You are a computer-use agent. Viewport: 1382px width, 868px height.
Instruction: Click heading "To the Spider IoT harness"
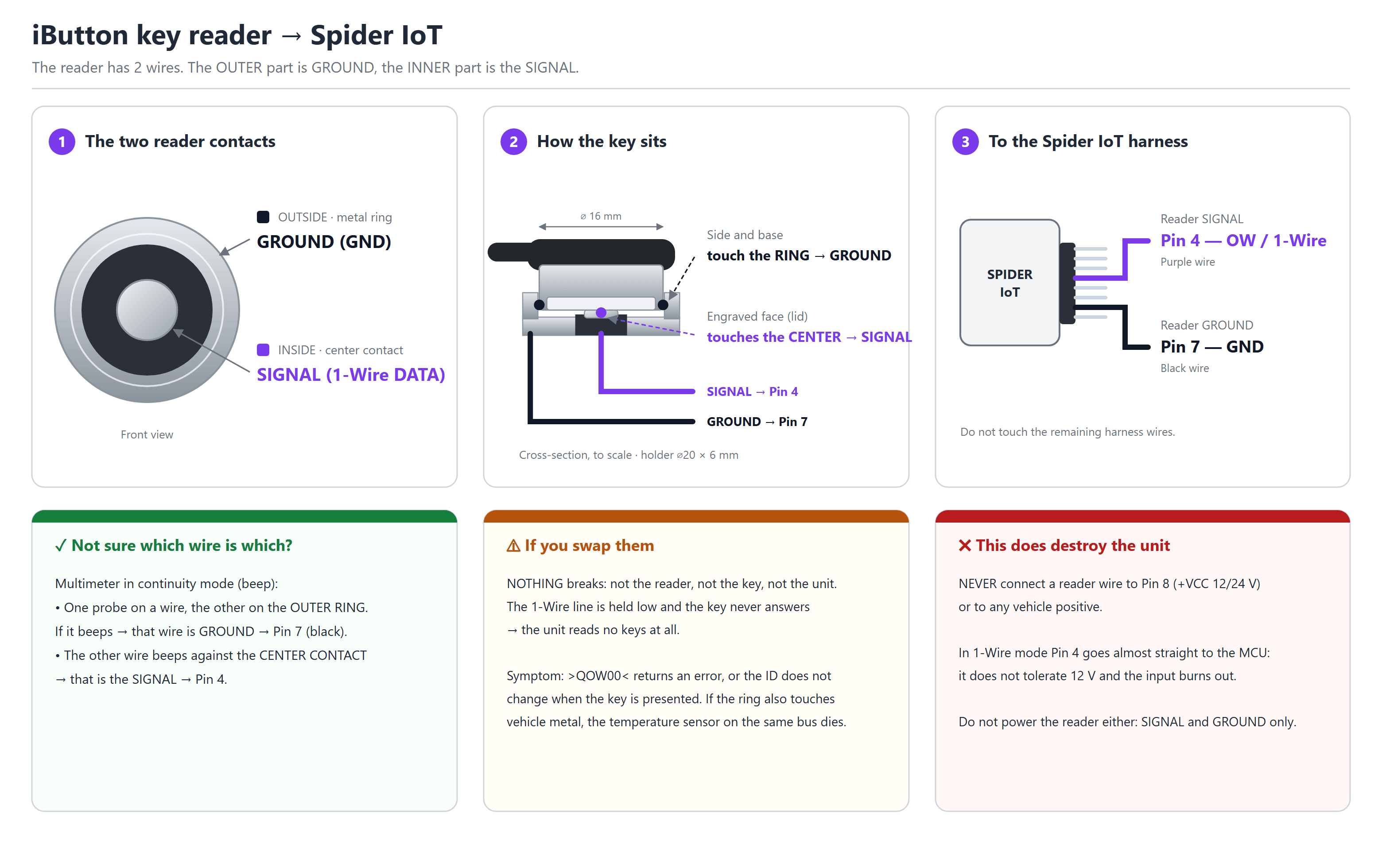pos(1088,142)
